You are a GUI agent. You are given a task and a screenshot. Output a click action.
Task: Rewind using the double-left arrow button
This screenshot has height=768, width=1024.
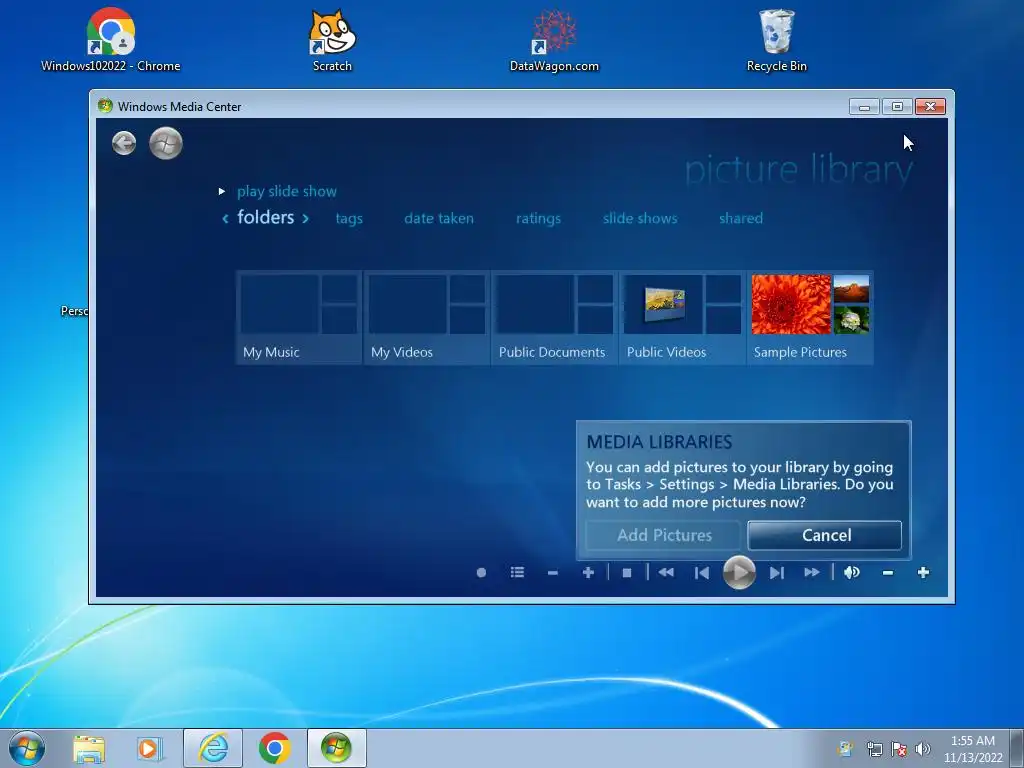(x=666, y=573)
